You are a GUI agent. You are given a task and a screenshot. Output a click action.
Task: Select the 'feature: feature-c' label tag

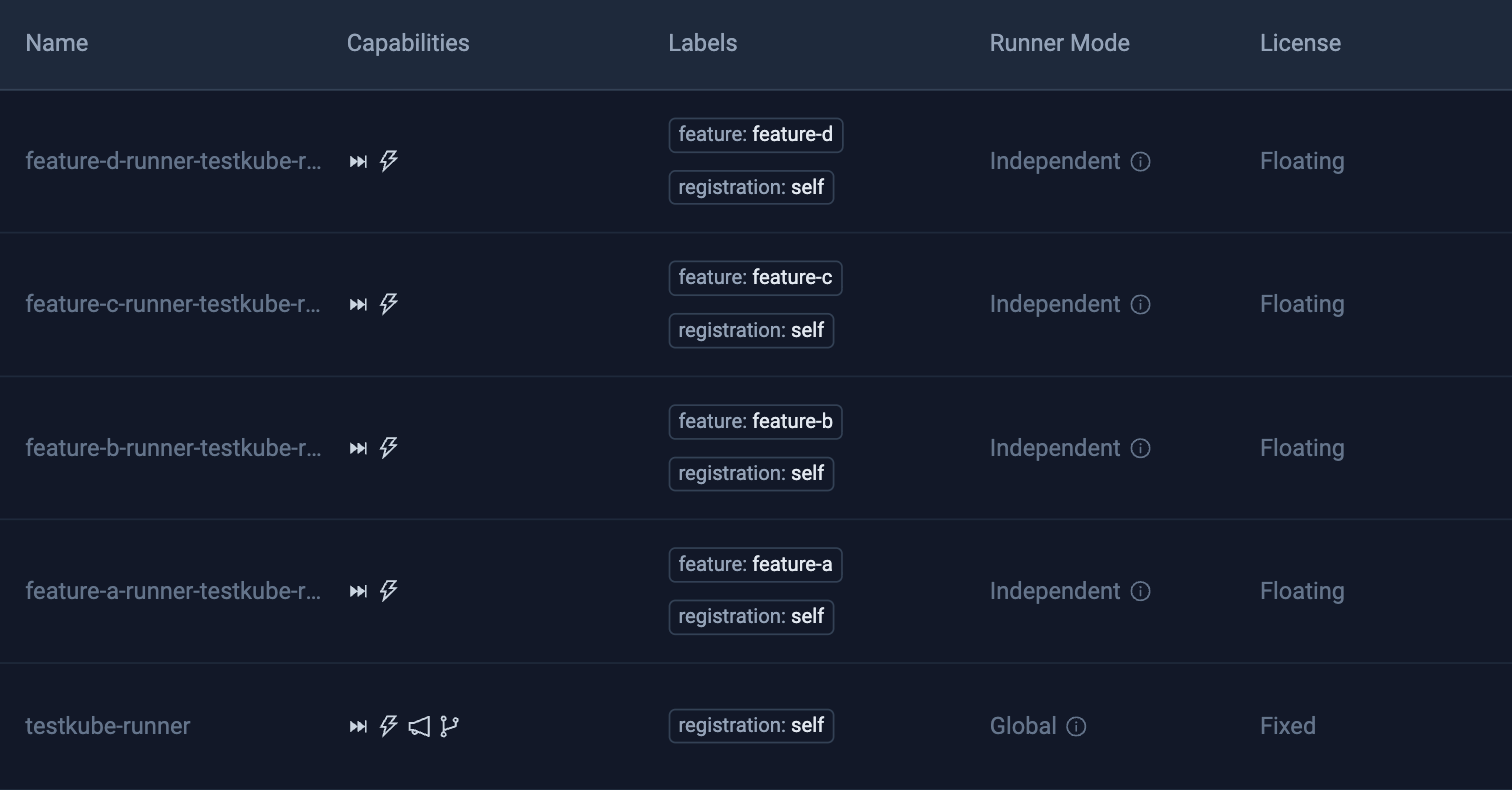755,278
